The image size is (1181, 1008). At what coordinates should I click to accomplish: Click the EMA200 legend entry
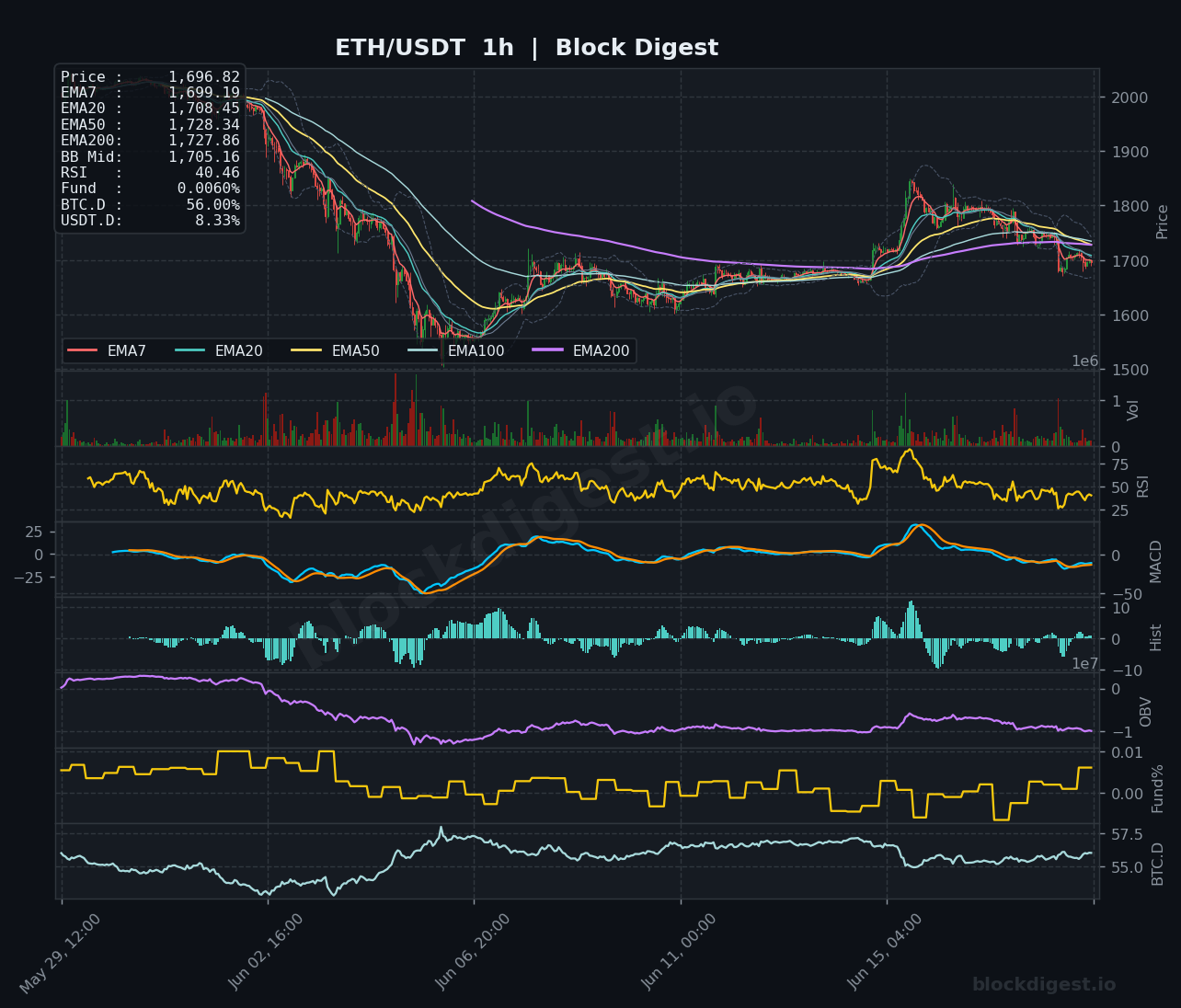point(580,350)
